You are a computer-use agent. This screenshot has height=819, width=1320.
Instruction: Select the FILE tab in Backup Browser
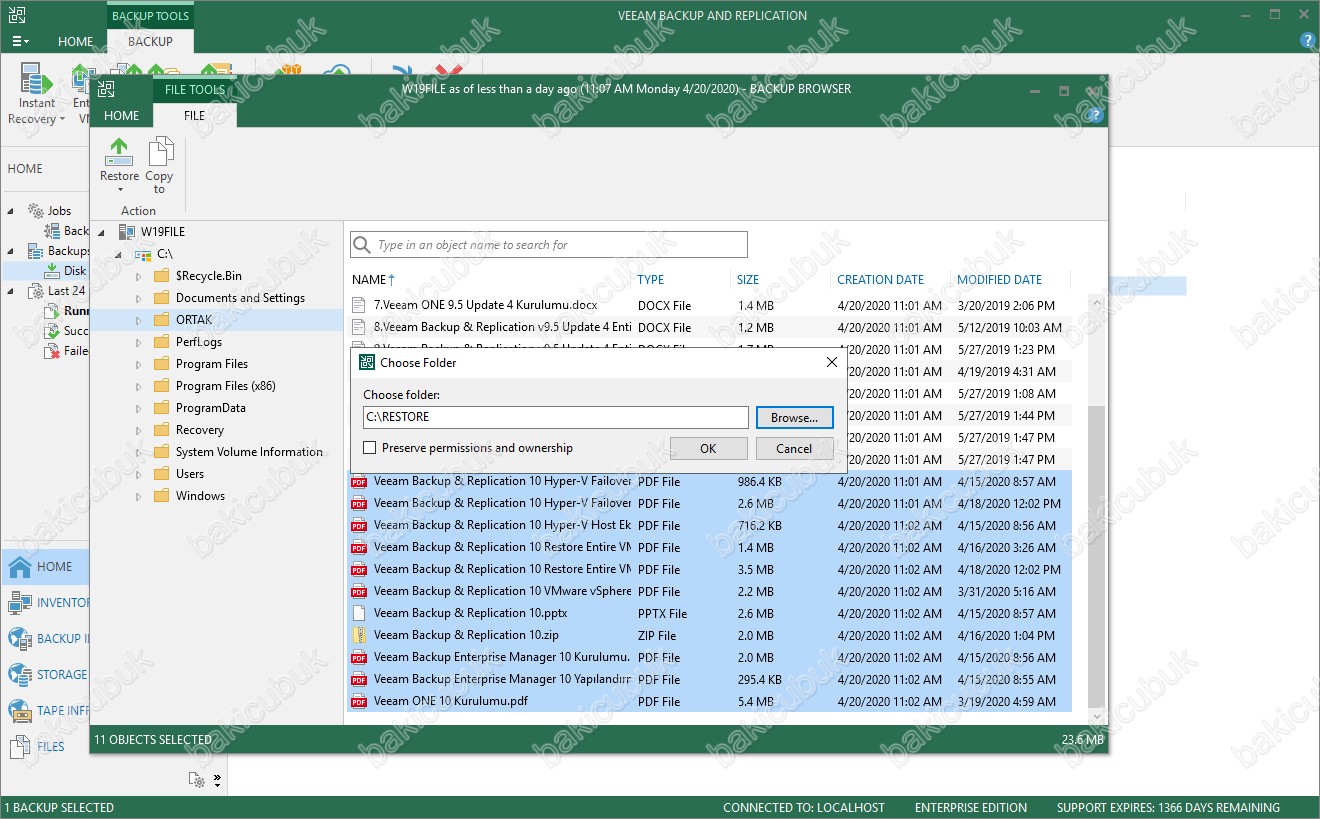click(194, 116)
